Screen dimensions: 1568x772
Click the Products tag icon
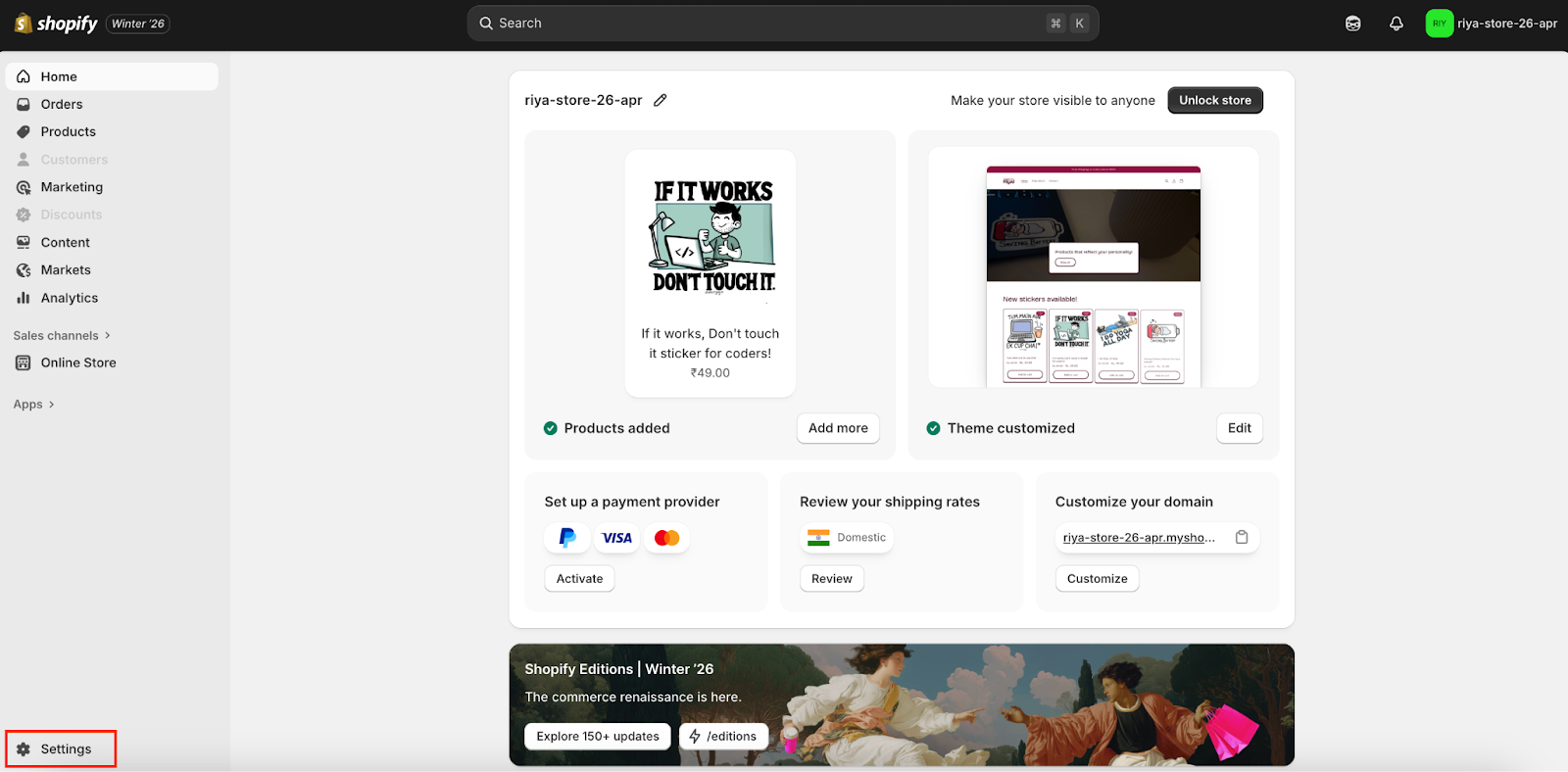[24, 131]
